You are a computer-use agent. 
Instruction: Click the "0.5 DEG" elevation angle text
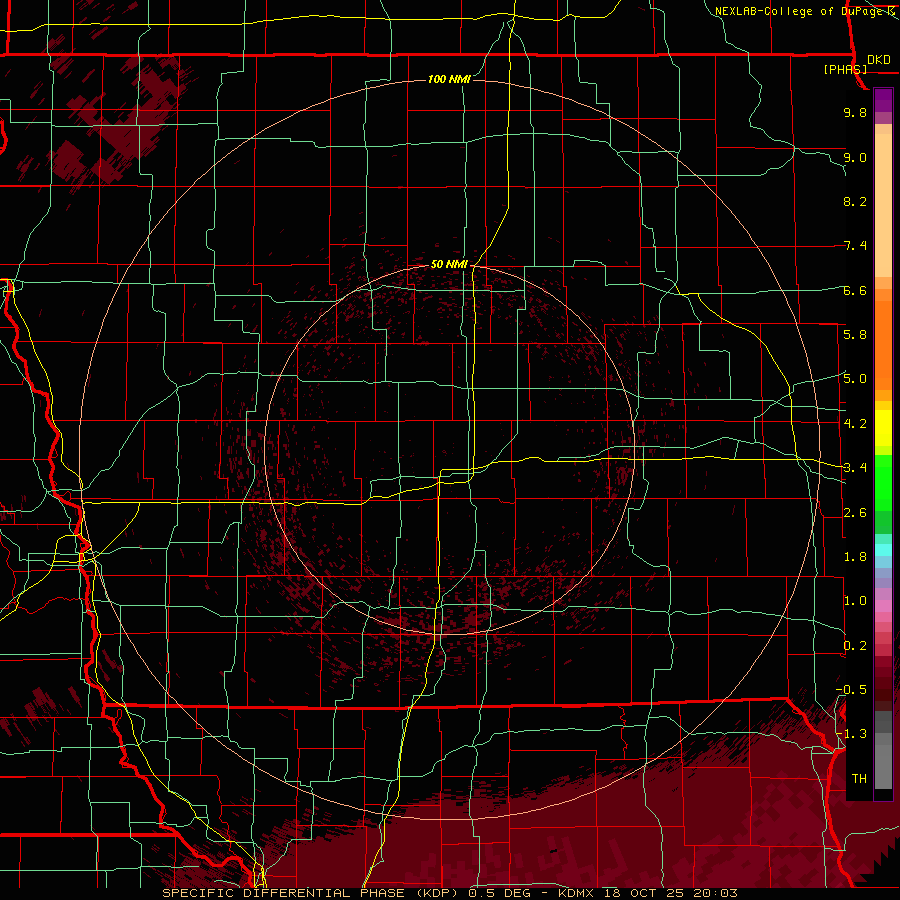[x=499, y=893]
